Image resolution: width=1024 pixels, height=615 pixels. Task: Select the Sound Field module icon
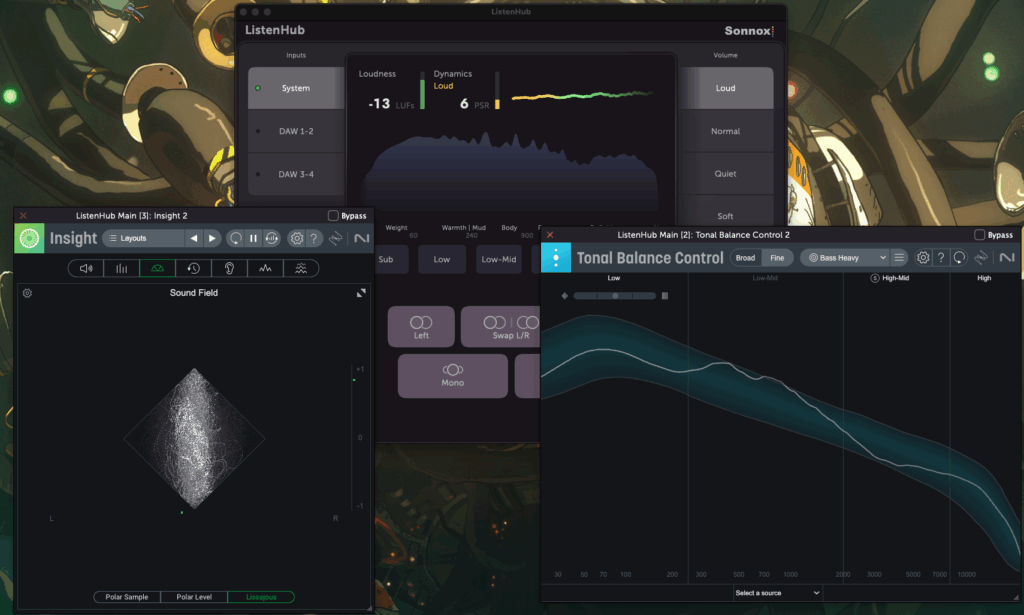pyautogui.click(x=157, y=268)
